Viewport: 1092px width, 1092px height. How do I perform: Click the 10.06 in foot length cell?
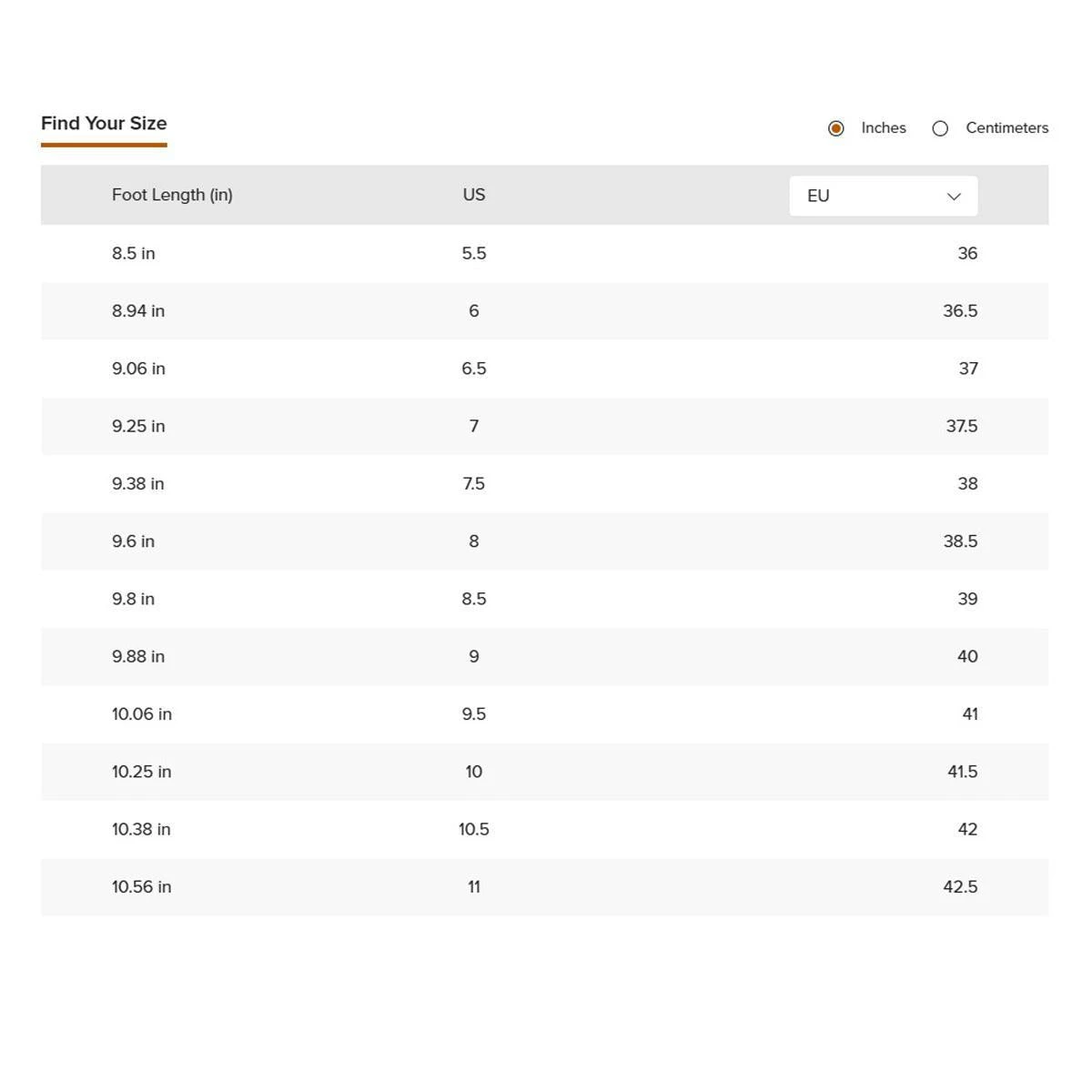142,714
